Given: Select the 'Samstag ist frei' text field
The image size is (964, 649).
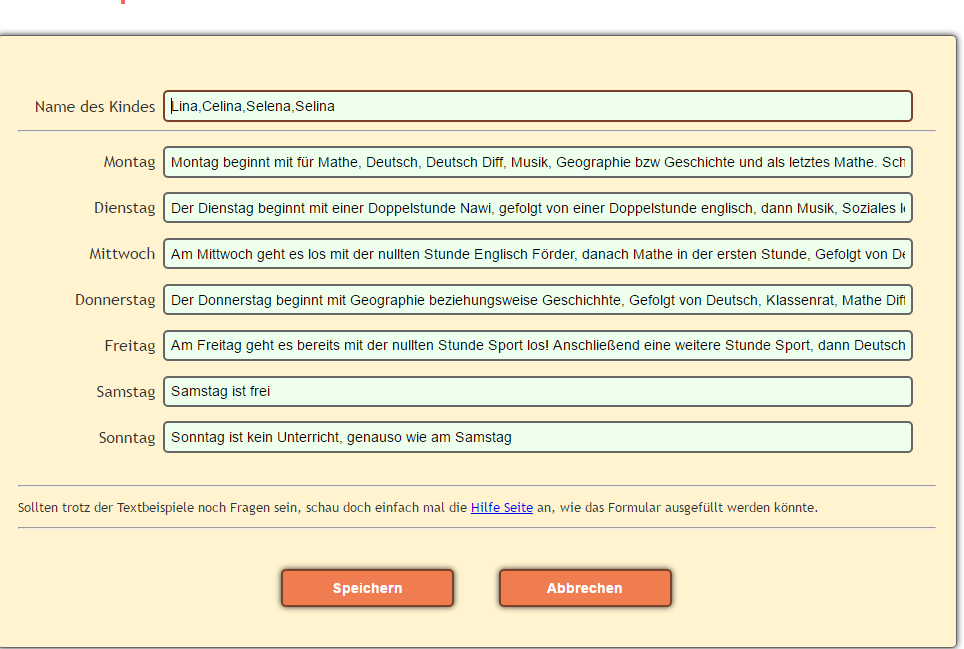Looking at the screenshot, I should click(x=537, y=392).
